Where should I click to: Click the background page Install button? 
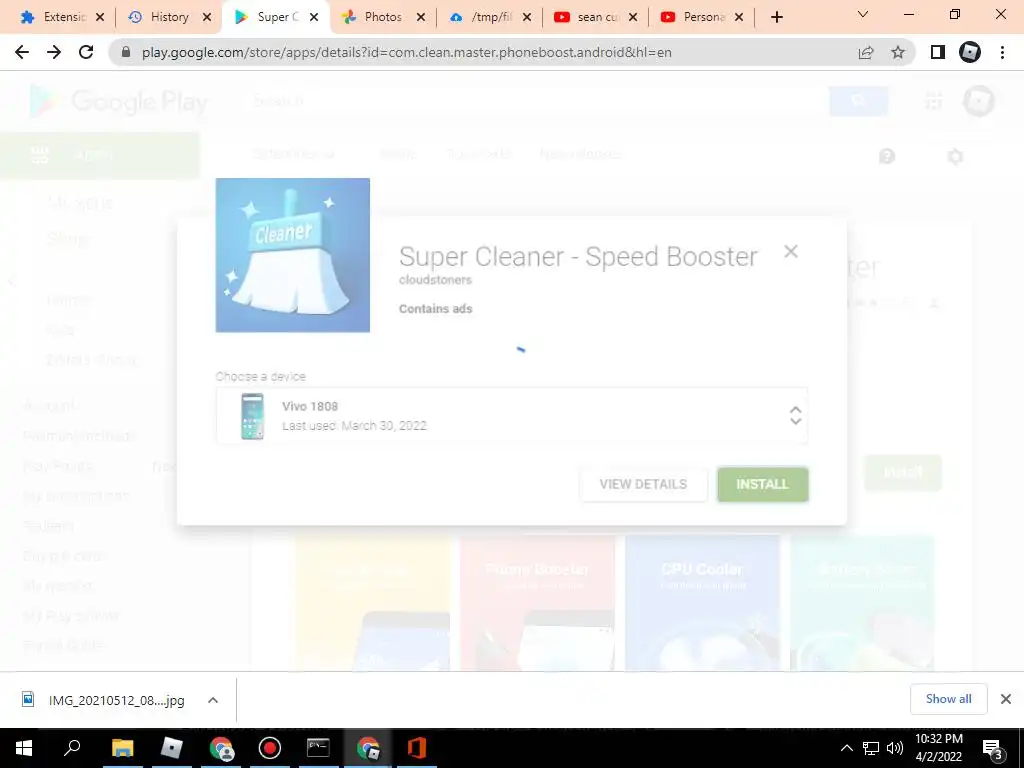(x=903, y=472)
